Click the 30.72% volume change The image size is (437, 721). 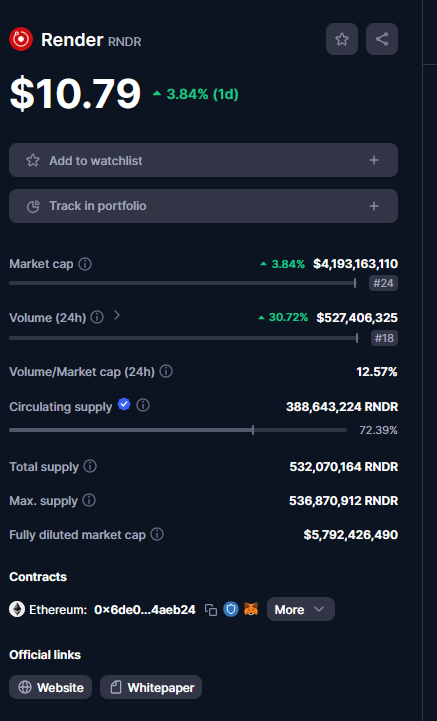(283, 317)
